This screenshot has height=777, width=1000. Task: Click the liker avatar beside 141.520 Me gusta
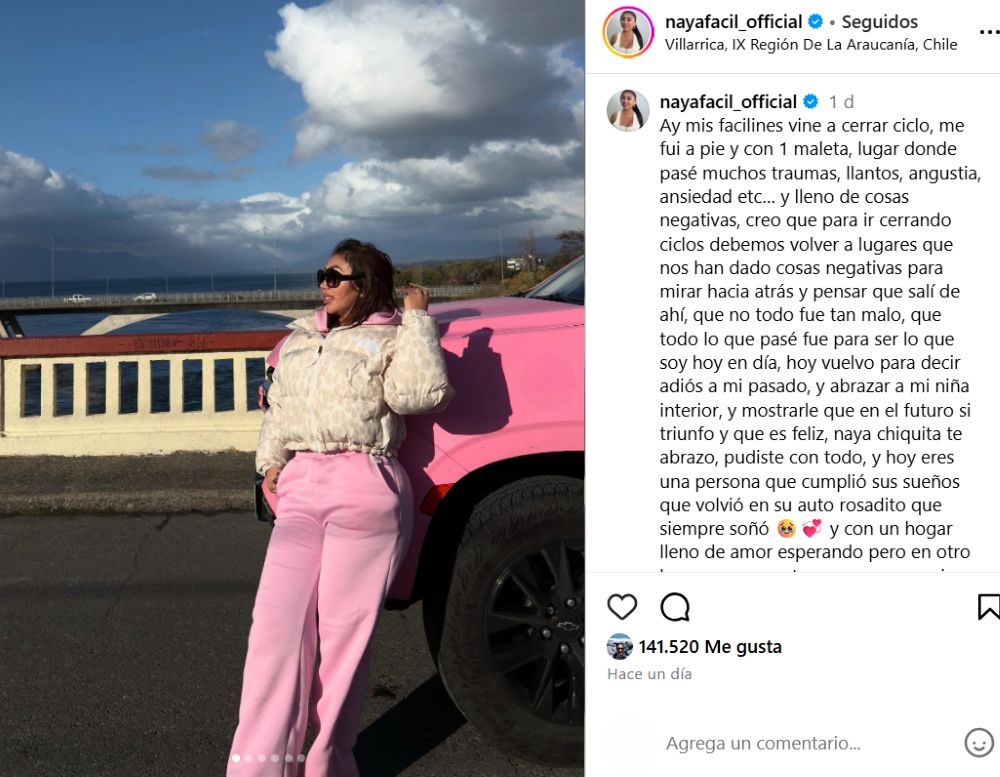(619, 647)
